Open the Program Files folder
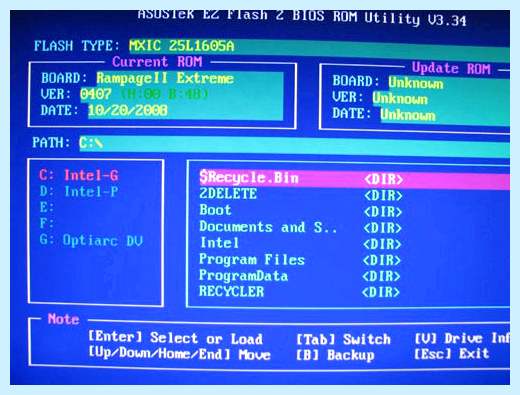This screenshot has height=395, width=520. 299,260
